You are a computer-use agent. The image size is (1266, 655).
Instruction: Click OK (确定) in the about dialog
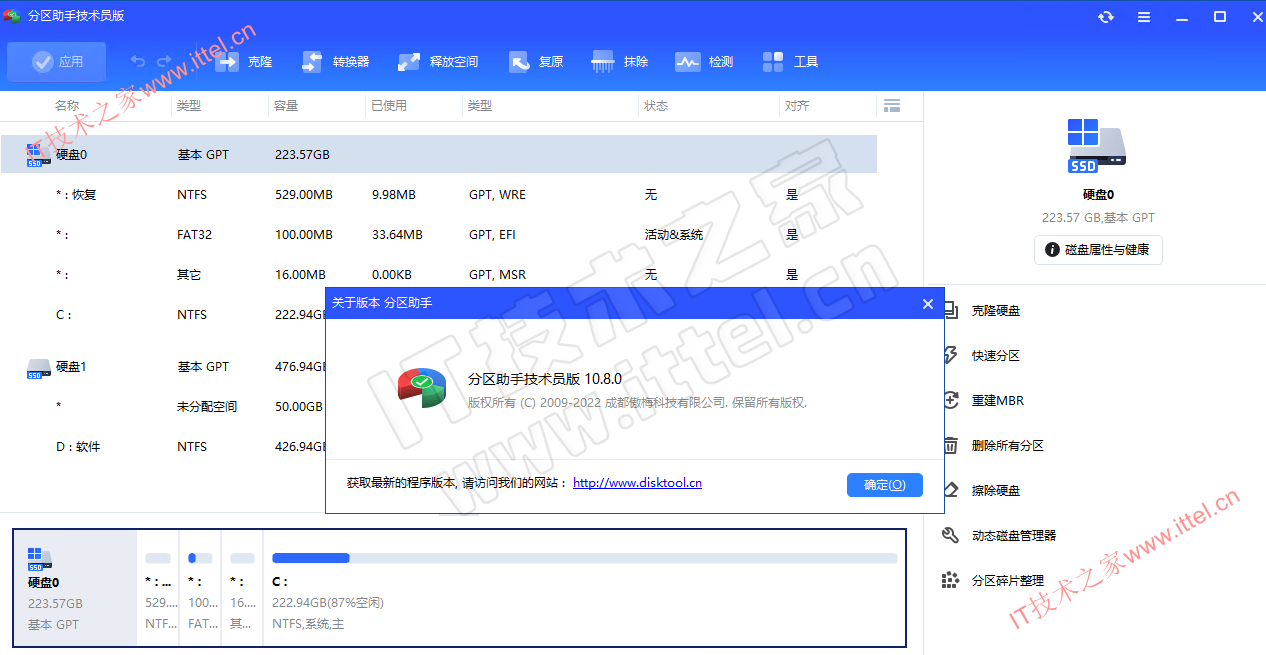click(884, 485)
